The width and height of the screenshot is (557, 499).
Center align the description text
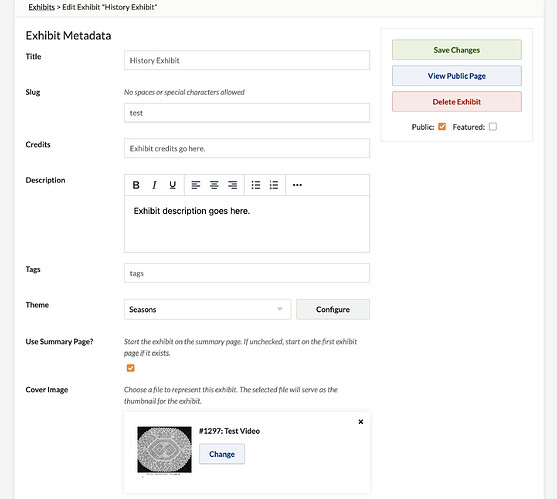214,185
